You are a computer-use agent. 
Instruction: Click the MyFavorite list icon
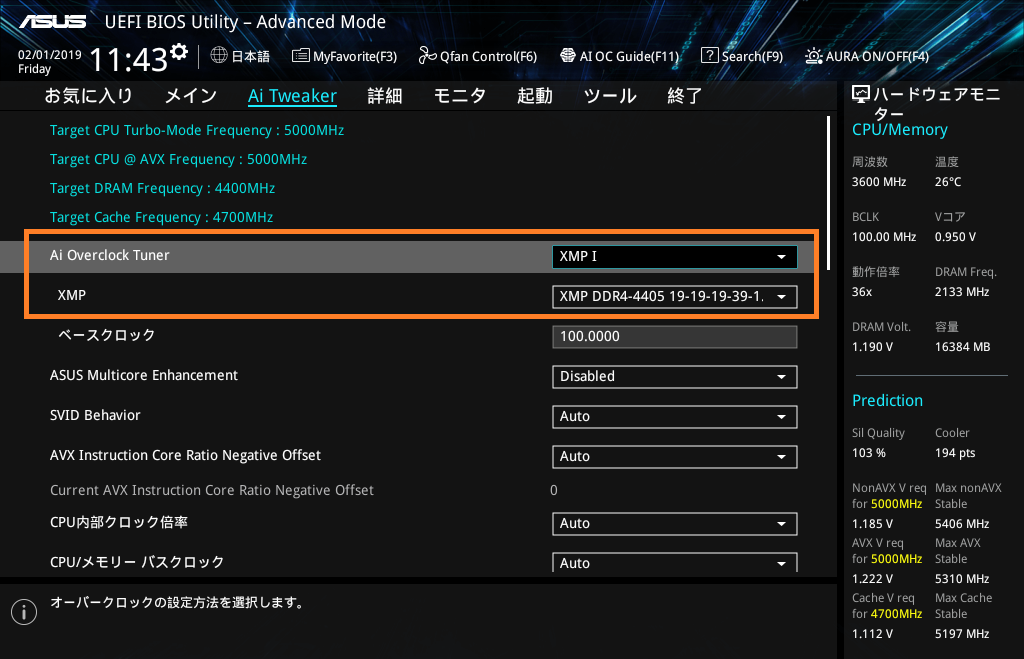(300, 56)
